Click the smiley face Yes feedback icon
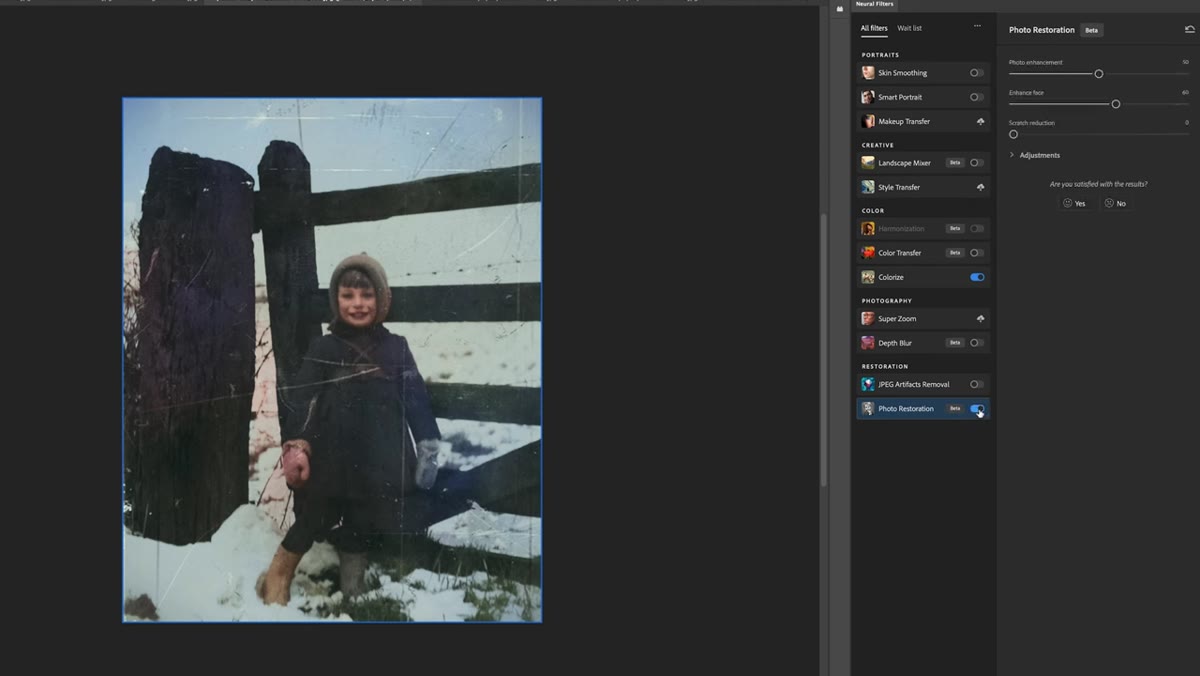Viewport: 1200px width, 676px height. [1068, 203]
